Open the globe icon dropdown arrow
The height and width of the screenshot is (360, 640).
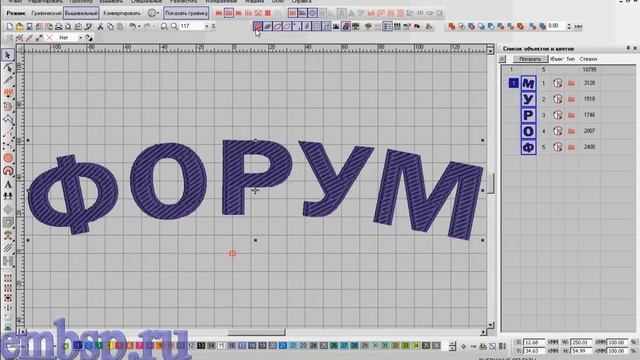(x=158, y=13)
